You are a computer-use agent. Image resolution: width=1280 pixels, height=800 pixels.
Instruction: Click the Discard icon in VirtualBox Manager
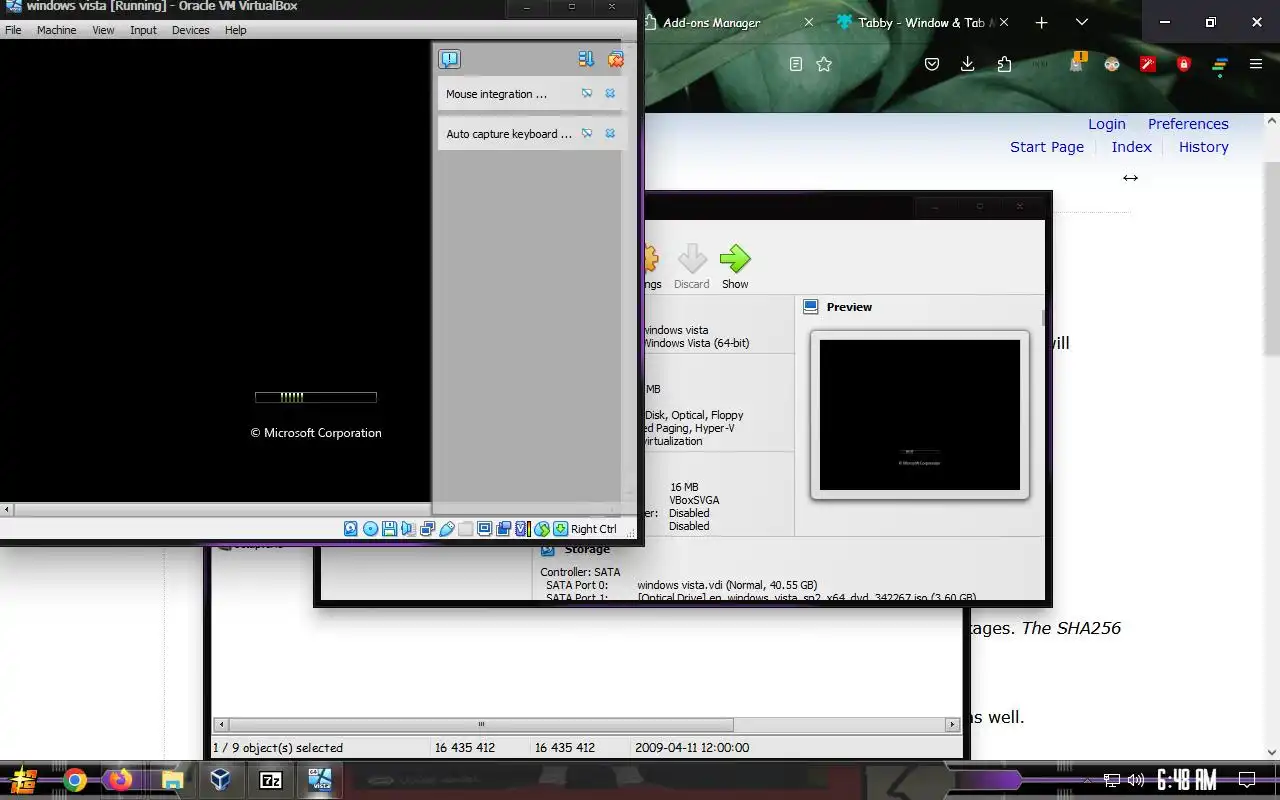[x=692, y=259]
